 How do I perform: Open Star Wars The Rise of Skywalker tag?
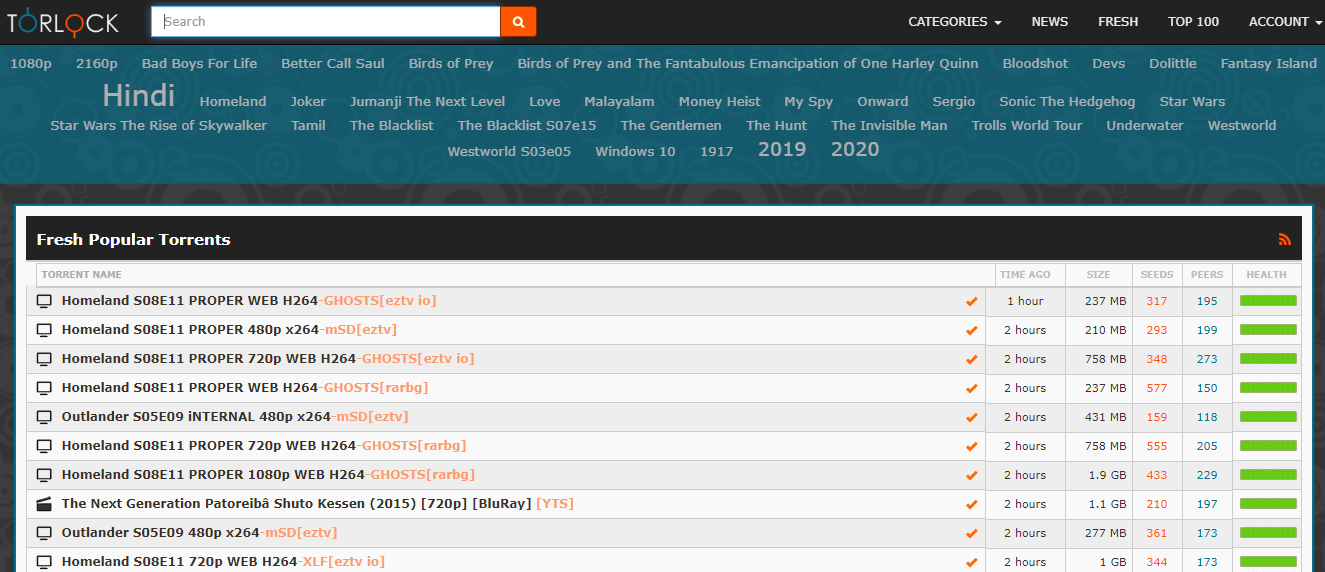coord(159,125)
